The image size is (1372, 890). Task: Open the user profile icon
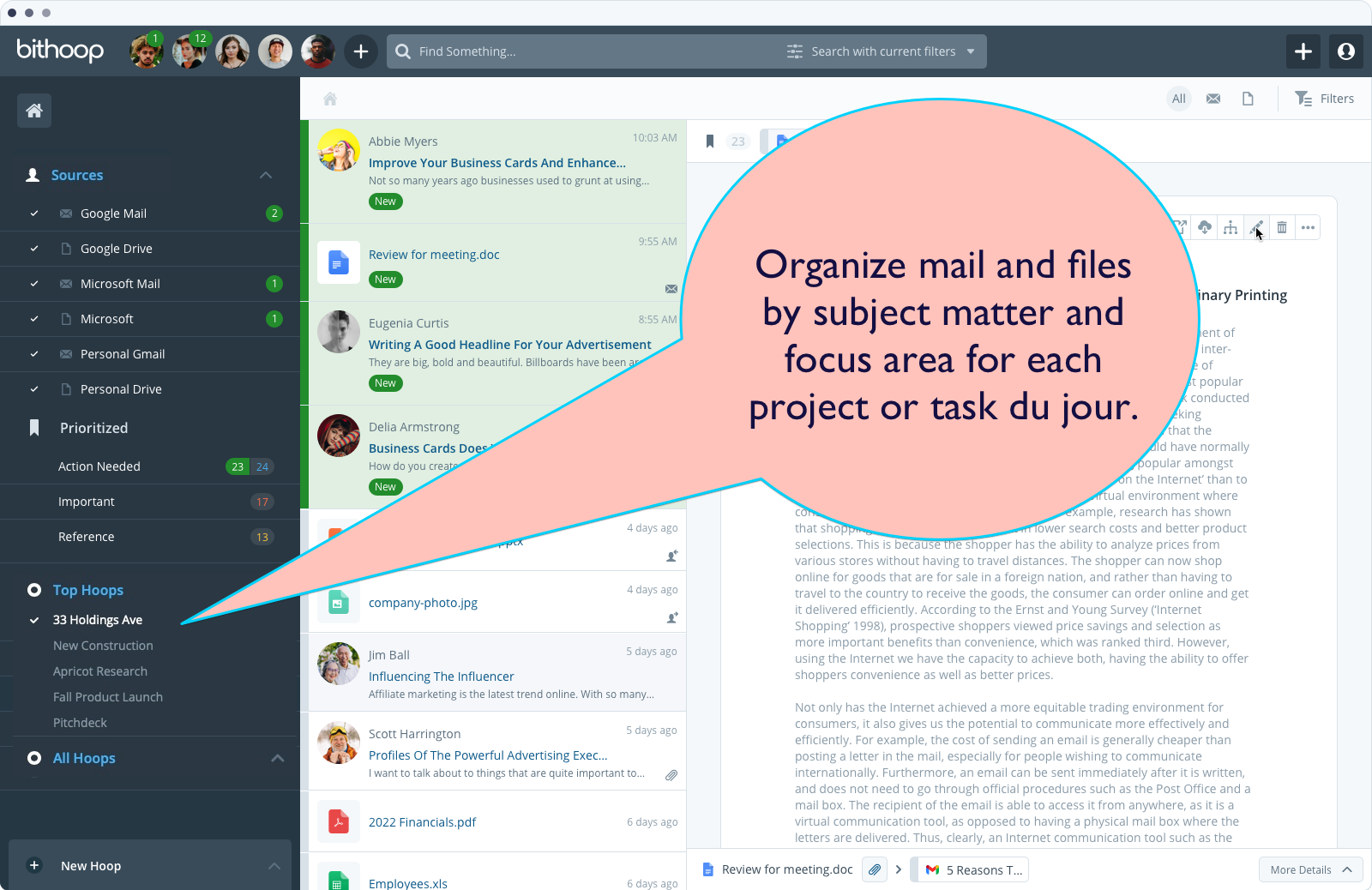pos(1346,51)
